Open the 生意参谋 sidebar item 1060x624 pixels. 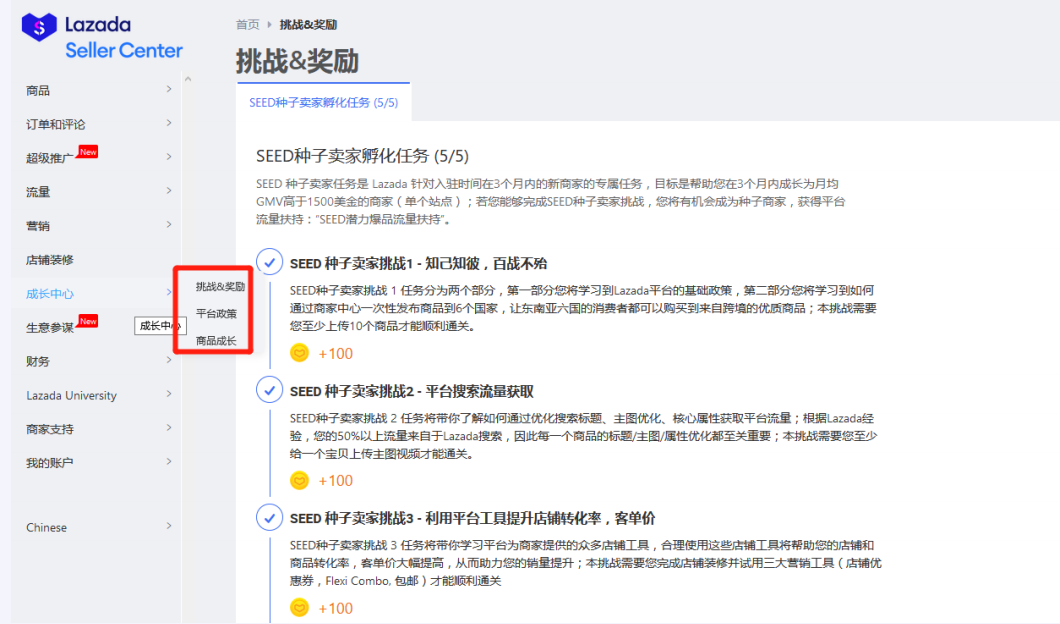50,328
